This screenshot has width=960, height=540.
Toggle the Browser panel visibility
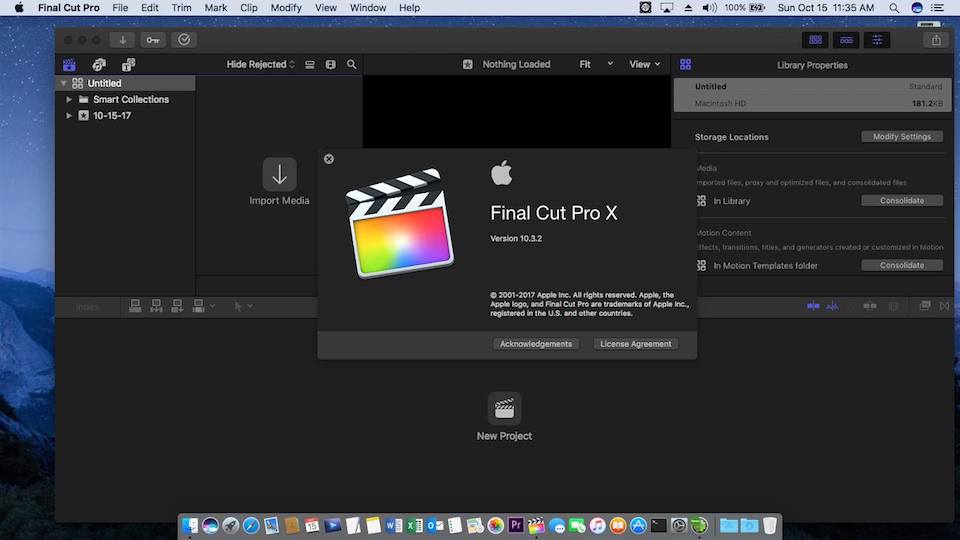[x=816, y=40]
